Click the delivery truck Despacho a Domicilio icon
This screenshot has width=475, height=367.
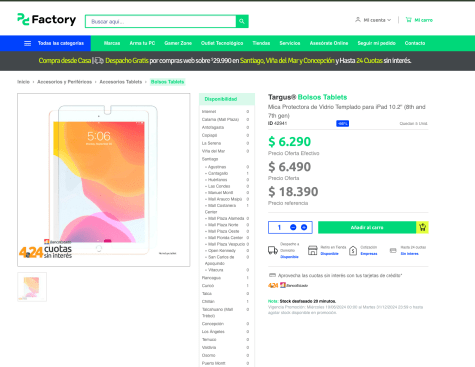click(x=273, y=250)
